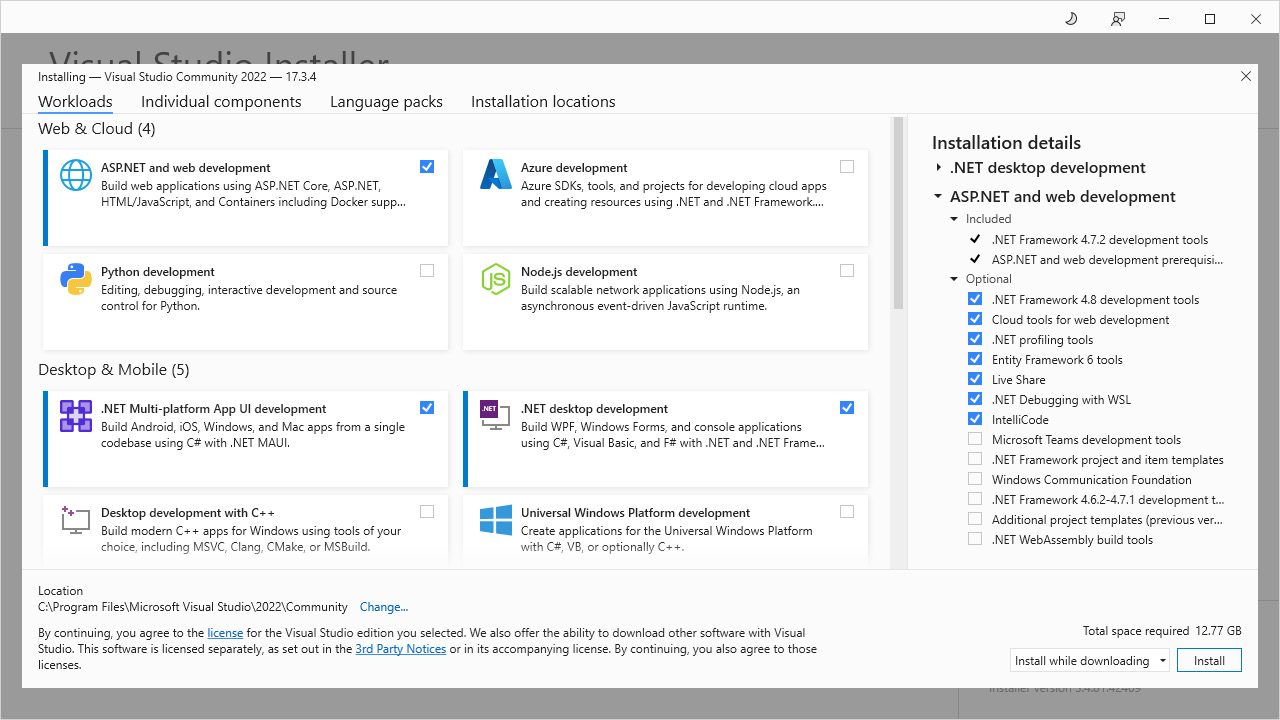Switch to Installation locations tab
The width and height of the screenshot is (1280, 720).
click(x=543, y=102)
